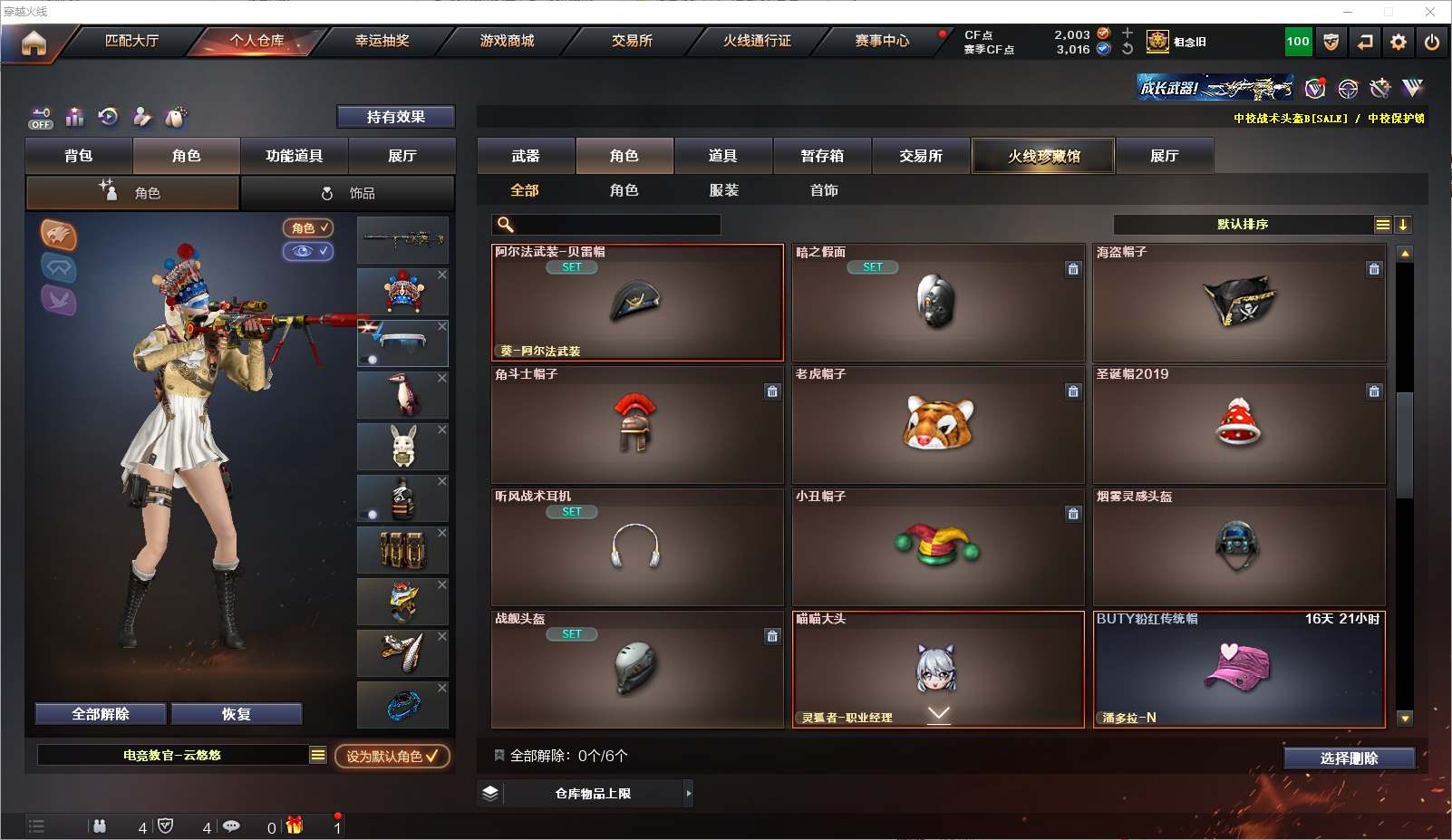Click the 选择删除 button
Screen dimensions: 1452x840
[1350, 758]
